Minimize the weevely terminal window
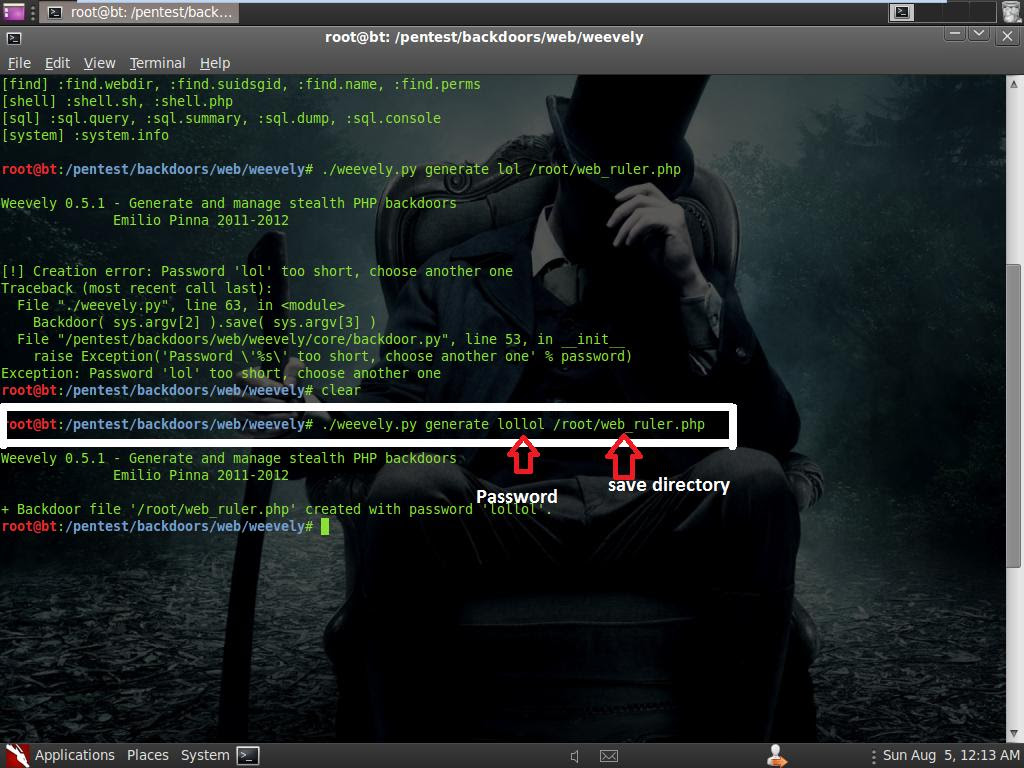The image size is (1024, 768). pos(955,35)
